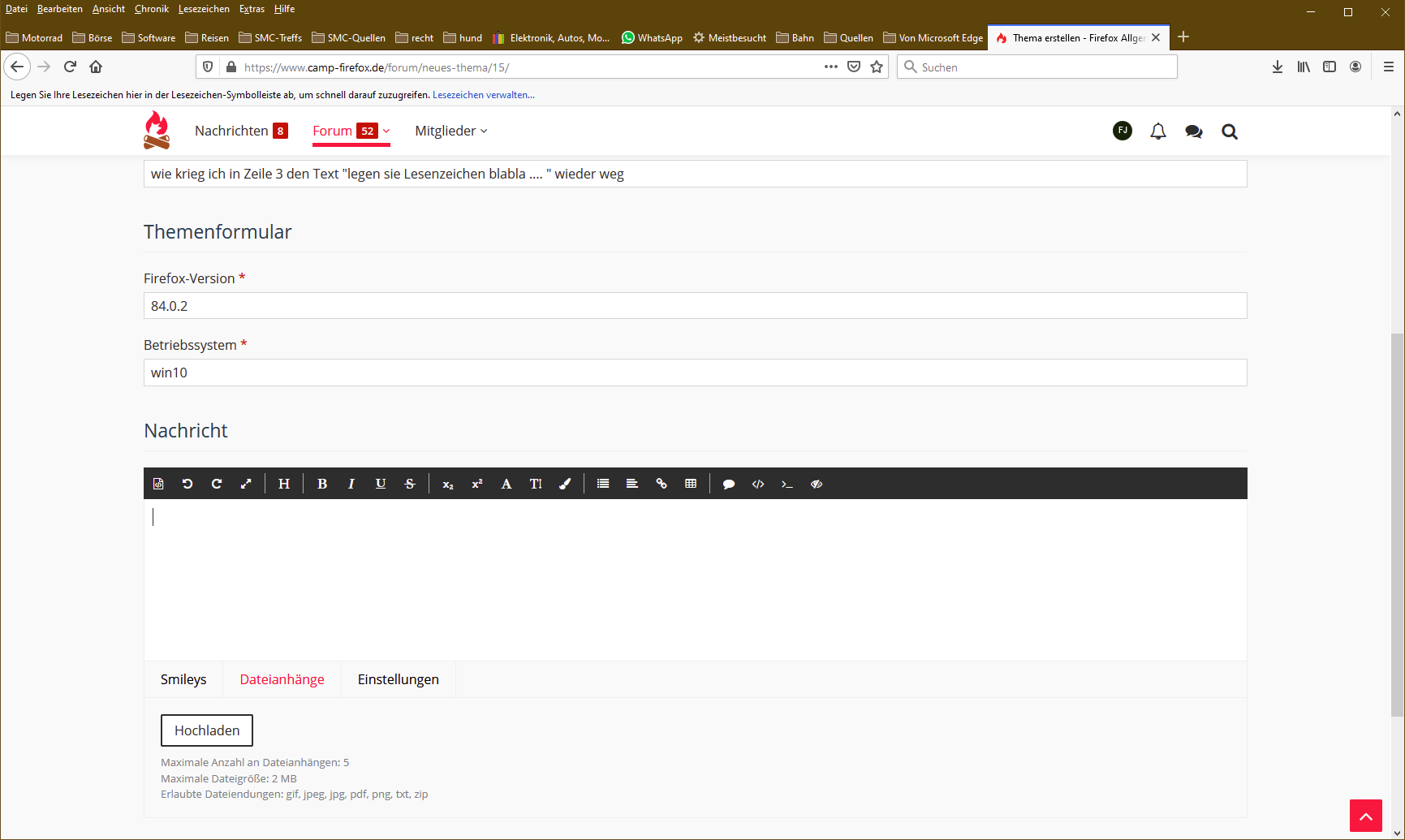The image size is (1405, 840).
Task: Open forum conversations
Action: pyautogui.click(x=1194, y=131)
